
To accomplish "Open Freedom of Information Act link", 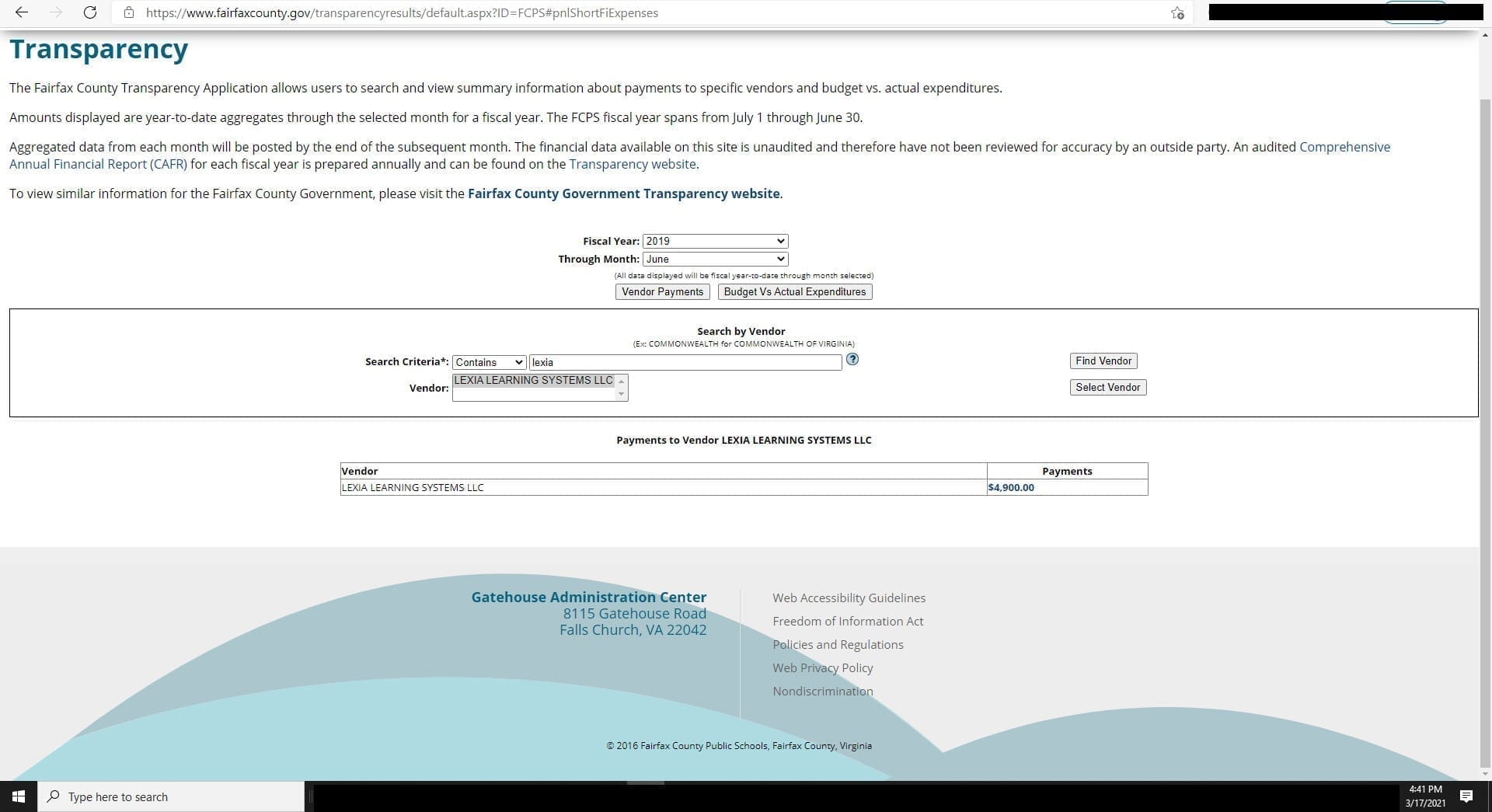I will tap(848, 621).
